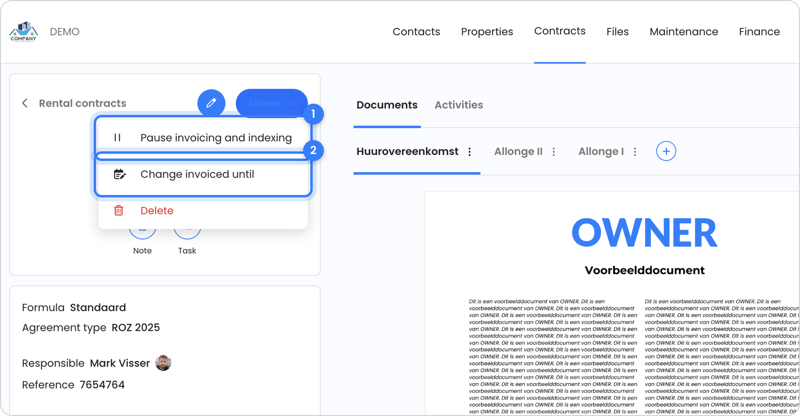Click the Note quick action
Screen dimensions: 800x416
(x=142, y=251)
